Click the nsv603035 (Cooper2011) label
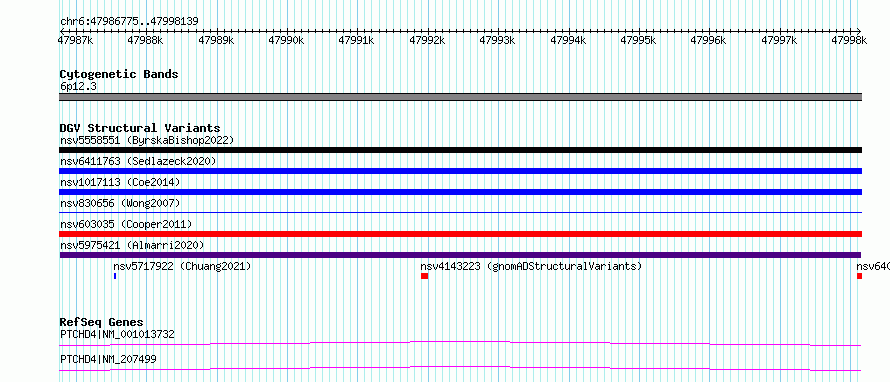Image resolution: width=890 pixels, height=382 pixels. tap(126, 224)
